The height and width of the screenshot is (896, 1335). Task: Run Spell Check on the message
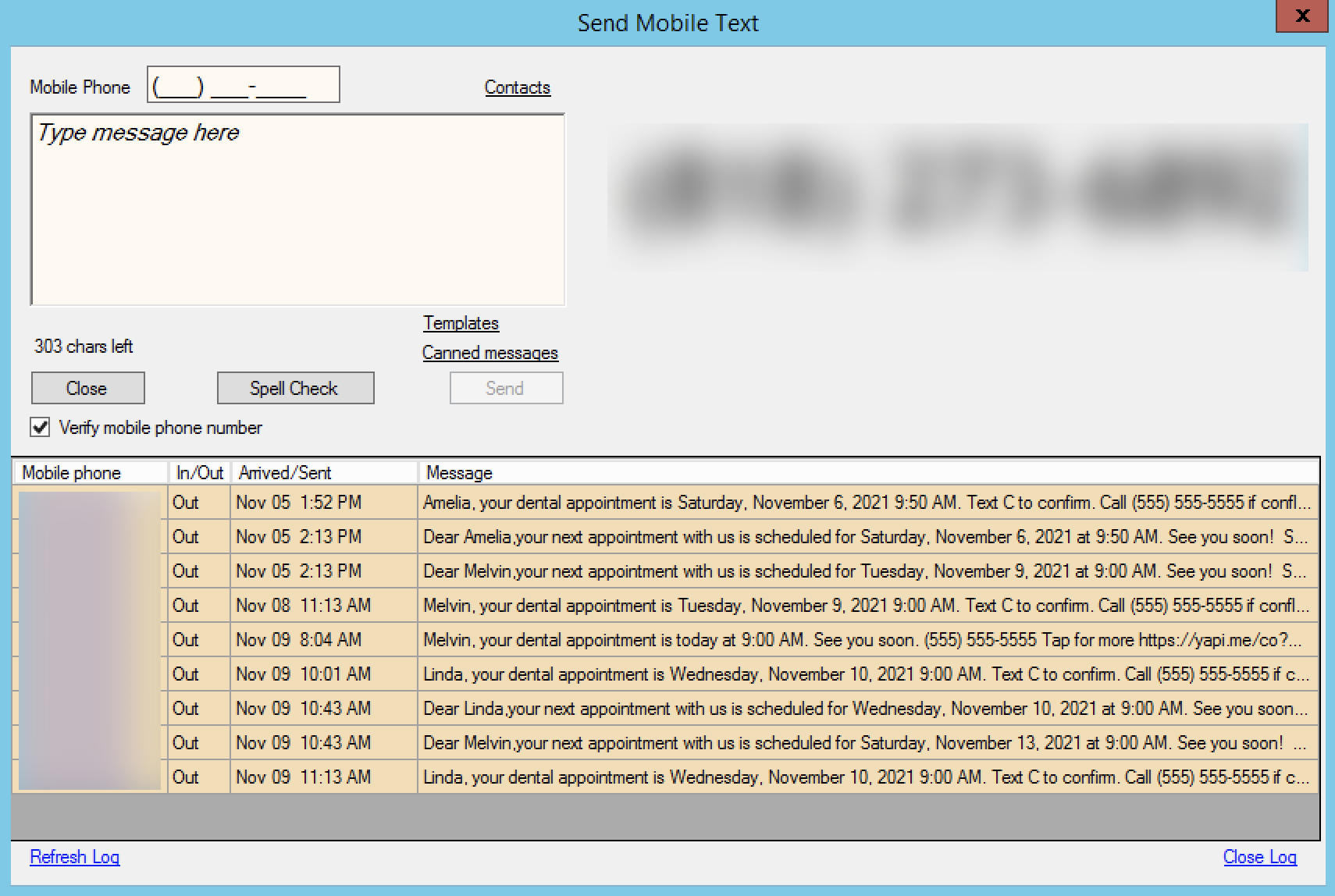[295, 389]
